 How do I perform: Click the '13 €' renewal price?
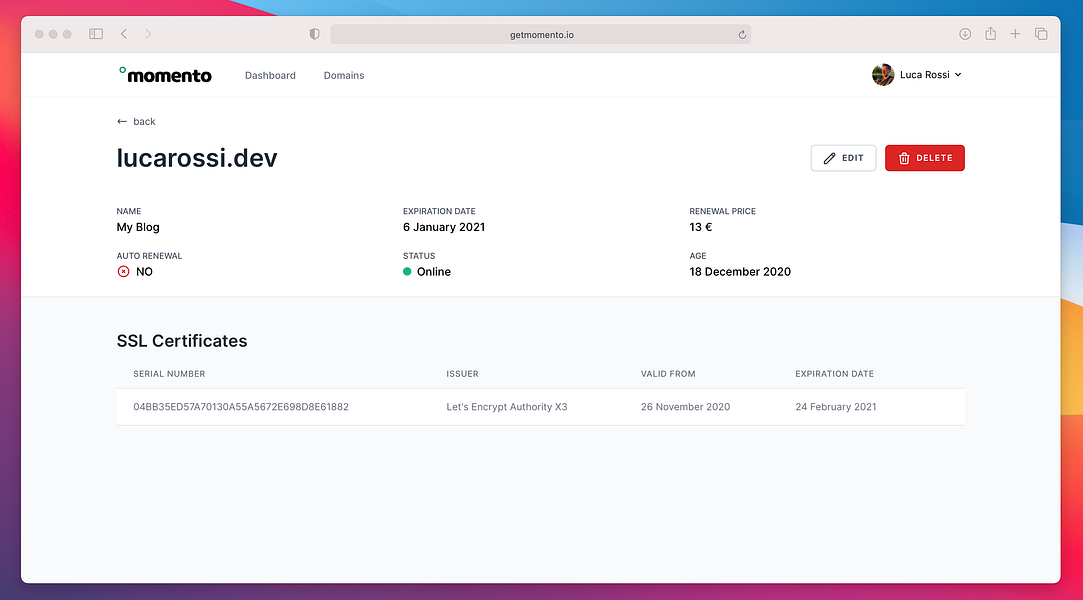(700, 227)
